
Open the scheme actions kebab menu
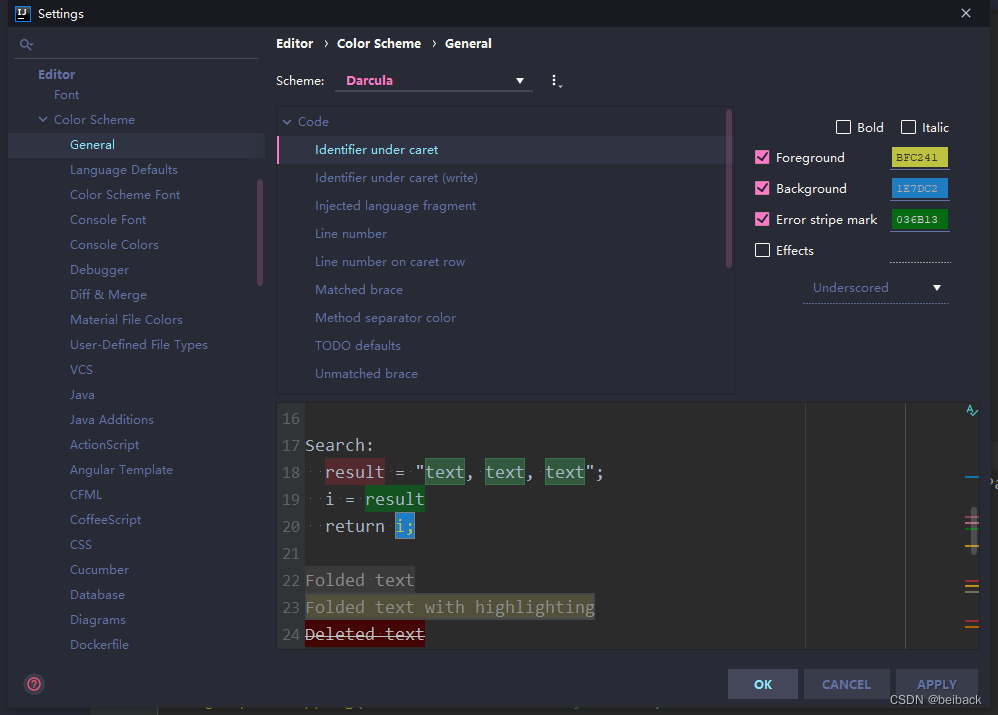[x=555, y=81]
